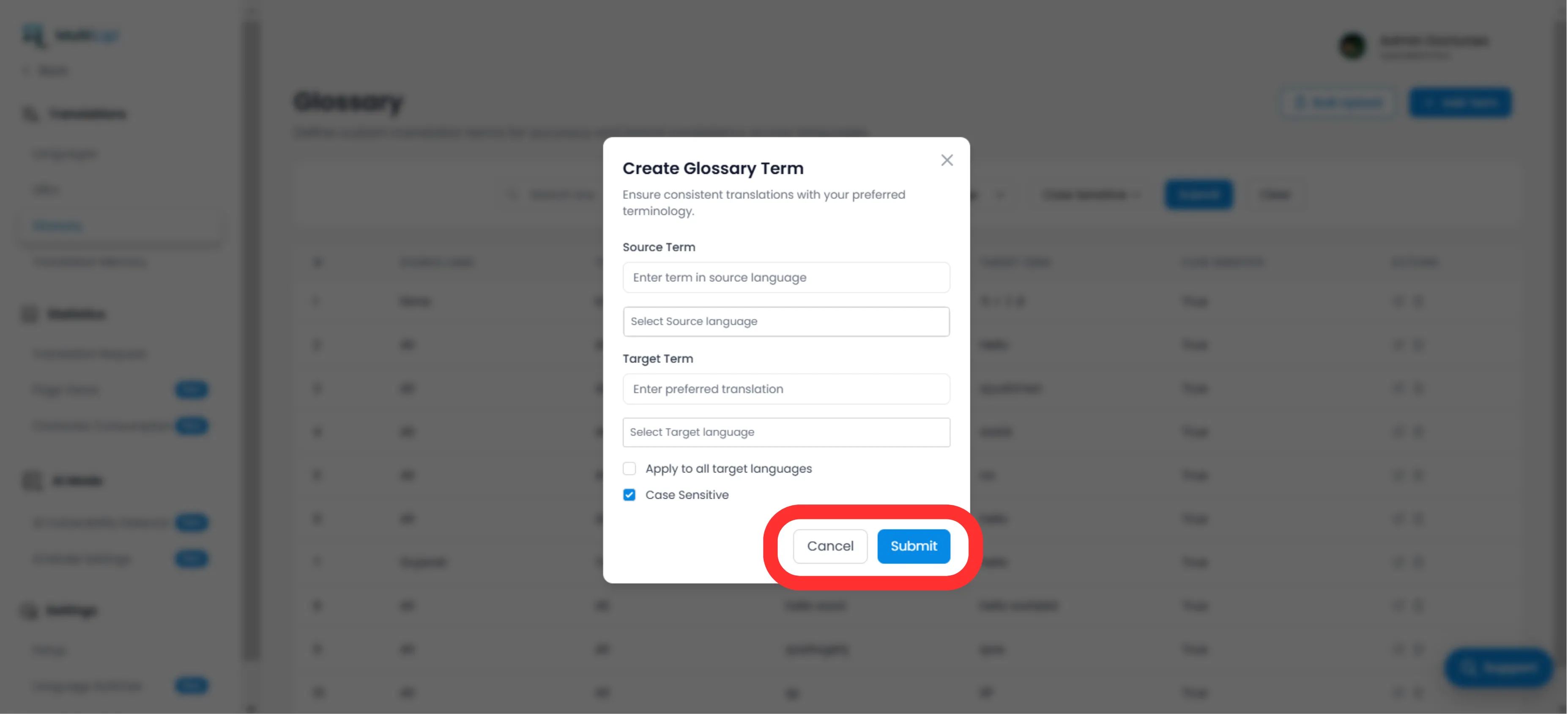This screenshot has width=1568, height=714.
Task: Click the Translations section icon in sidebar
Action: 30,113
